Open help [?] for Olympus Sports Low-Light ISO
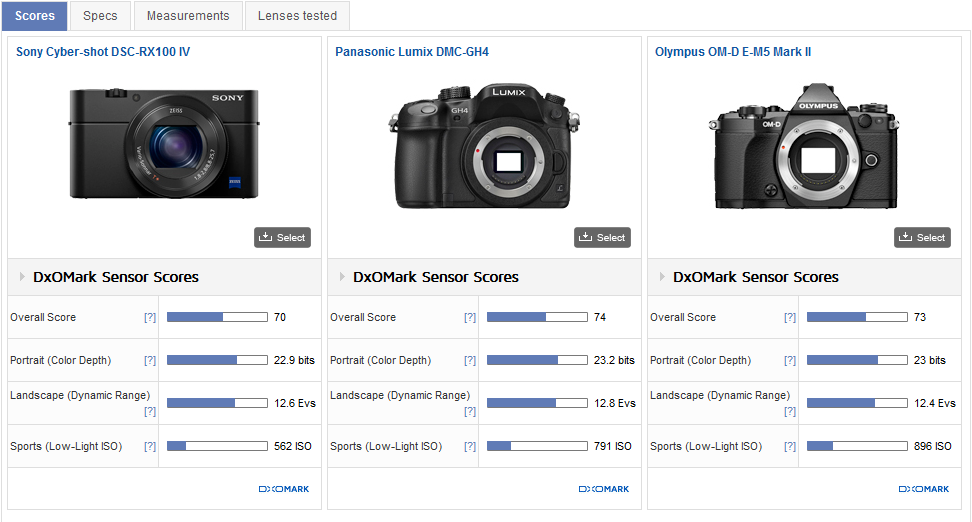The image size is (972, 522). tap(790, 446)
